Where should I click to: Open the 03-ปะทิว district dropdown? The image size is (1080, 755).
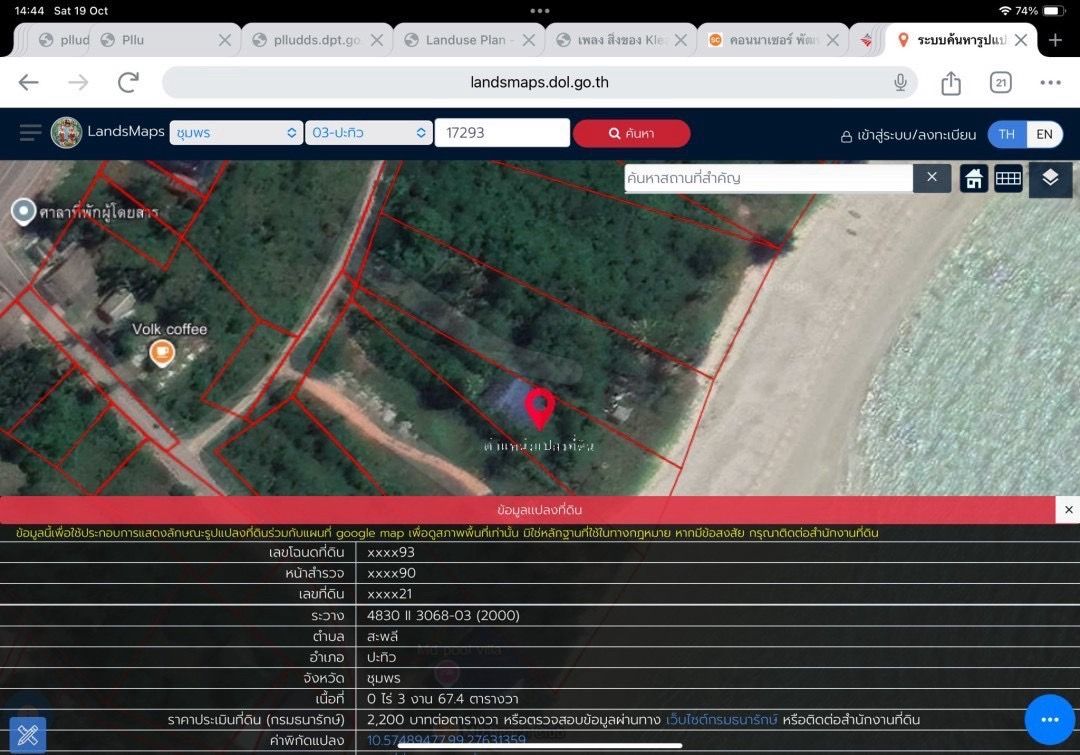[x=368, y=133]
